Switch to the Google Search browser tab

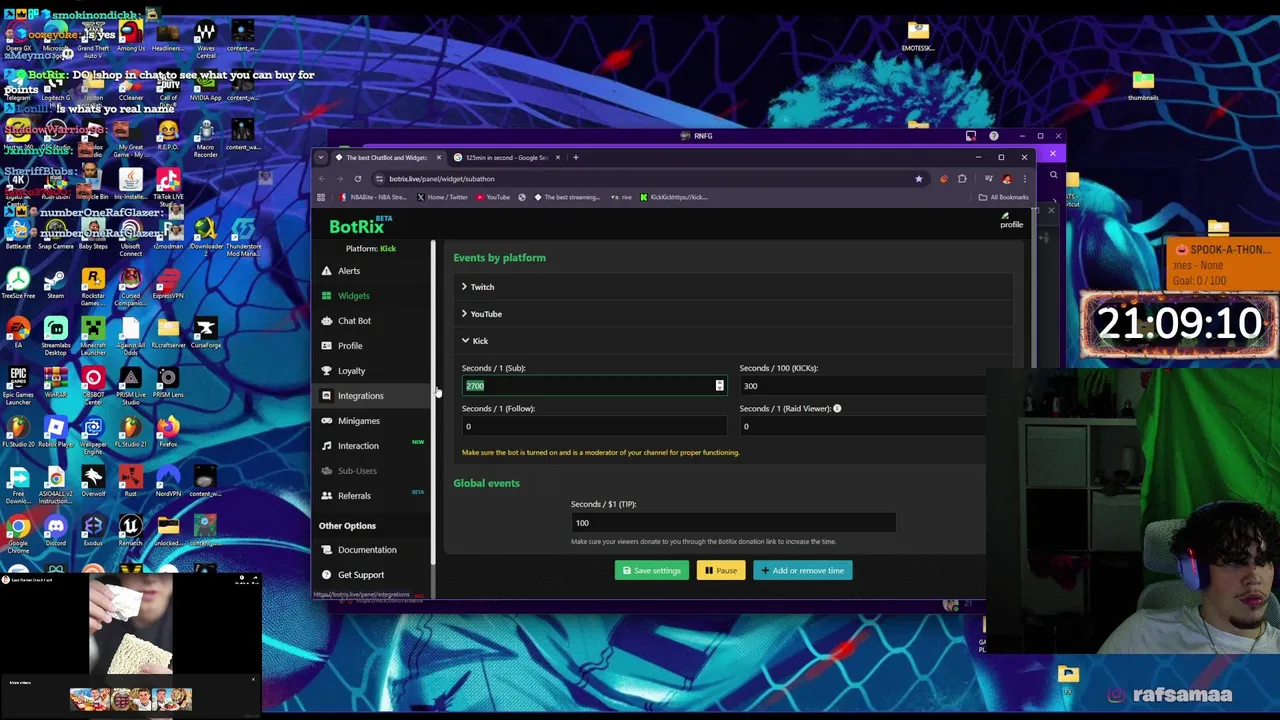click(505, 157)
